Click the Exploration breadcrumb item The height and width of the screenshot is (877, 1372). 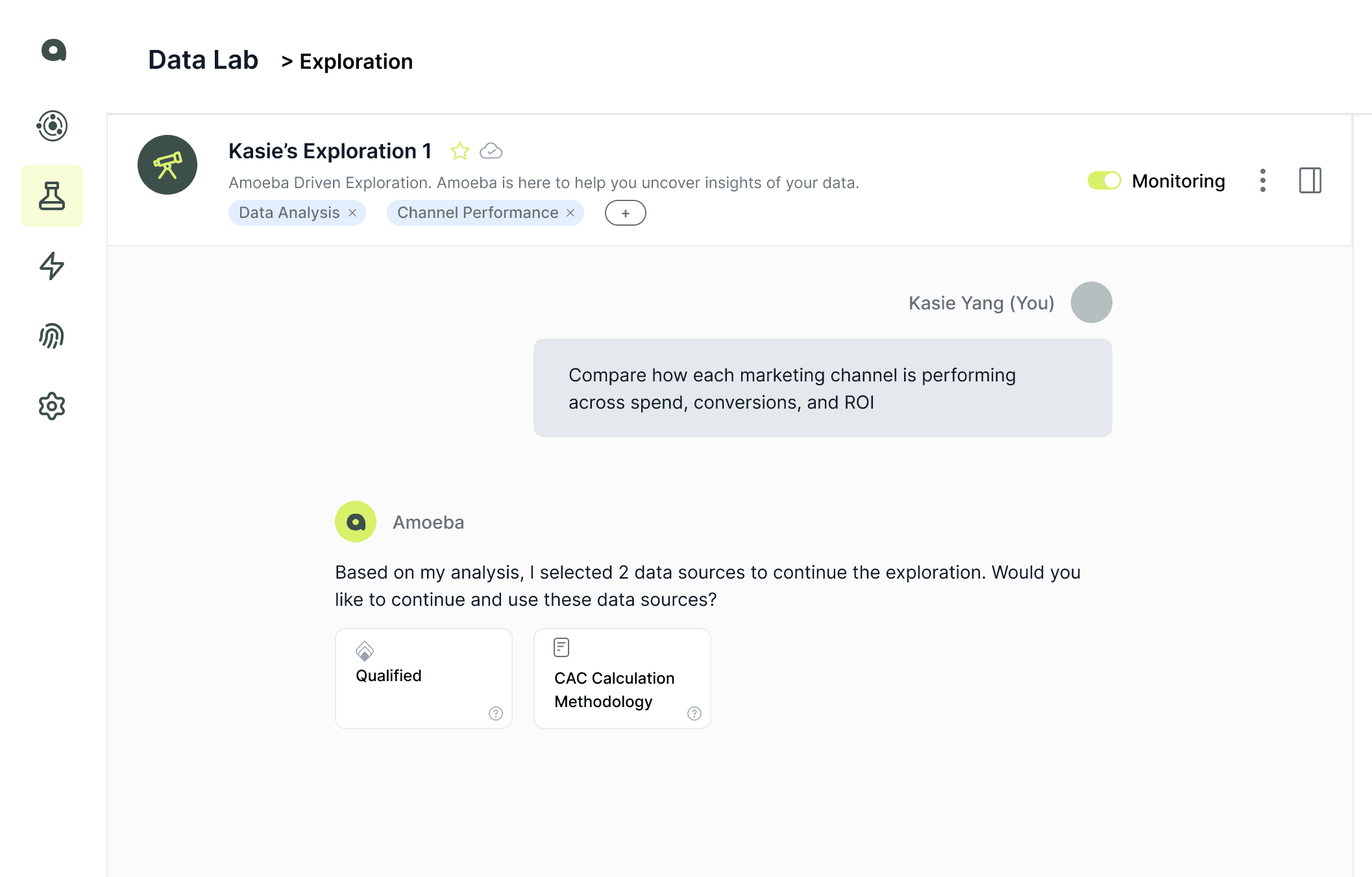356,62
